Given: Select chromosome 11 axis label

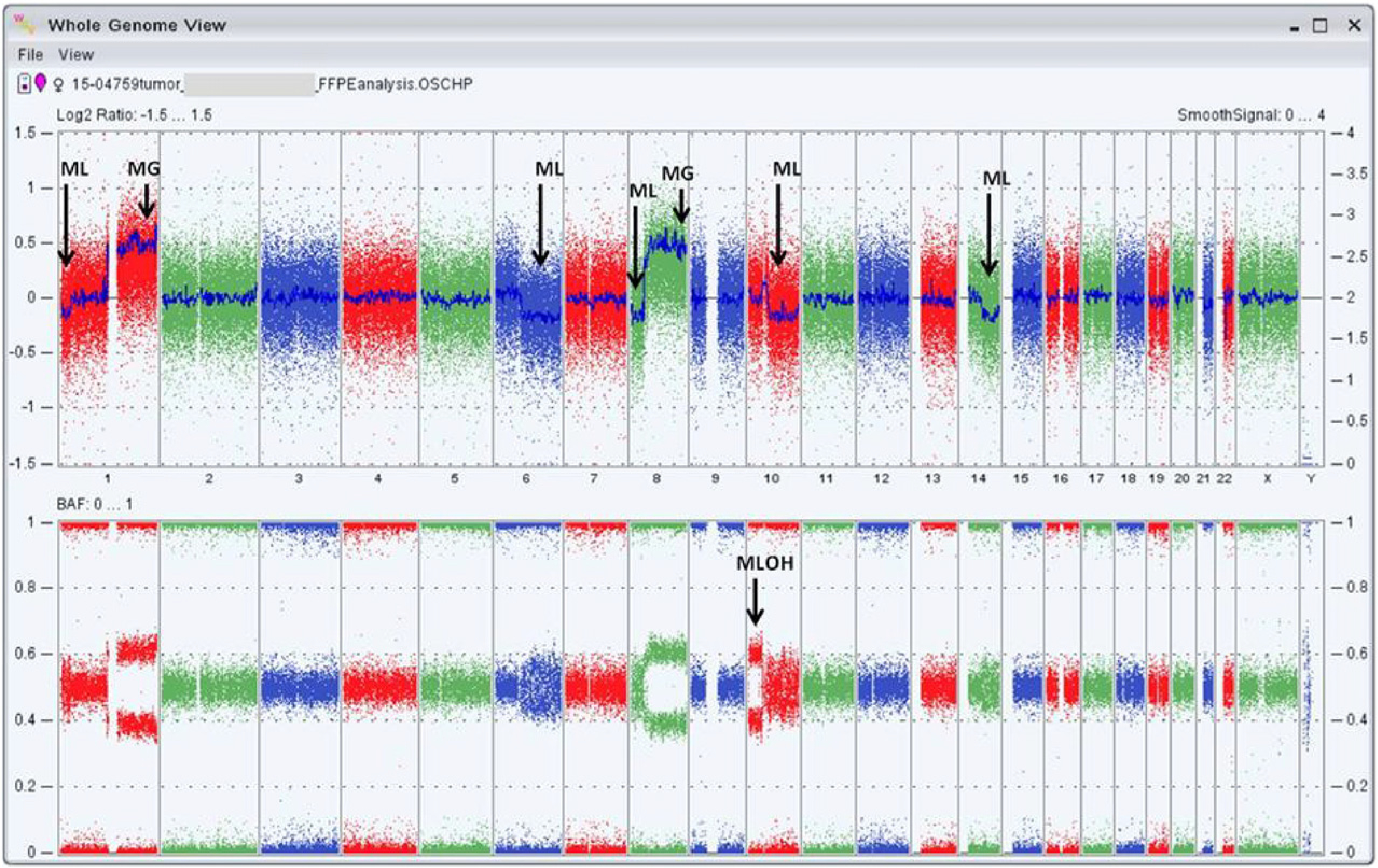Looking at the screenshot, I should click(x=825, y=479).
